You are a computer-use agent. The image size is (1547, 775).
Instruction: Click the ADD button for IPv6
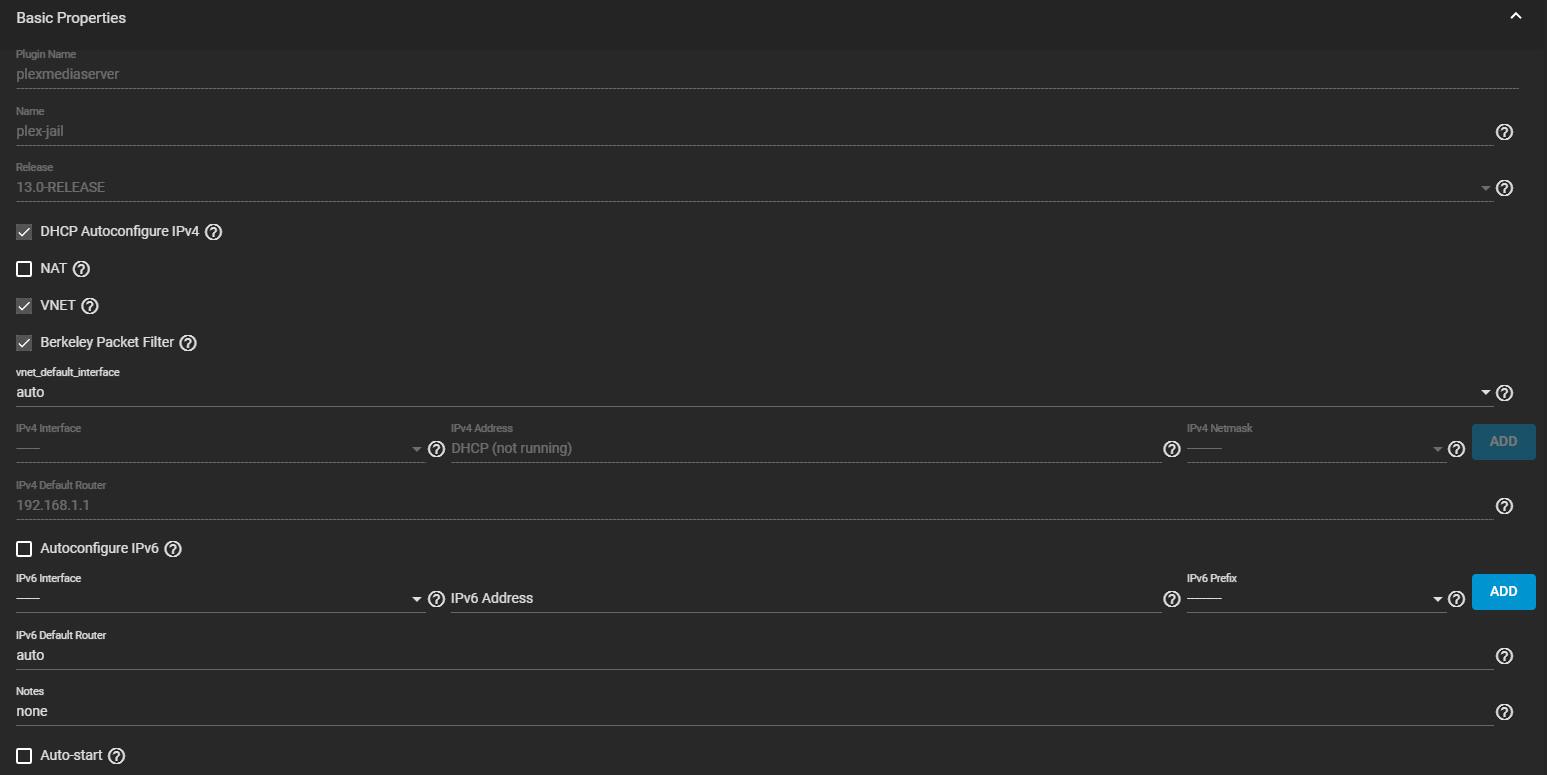click(1503, 592)
